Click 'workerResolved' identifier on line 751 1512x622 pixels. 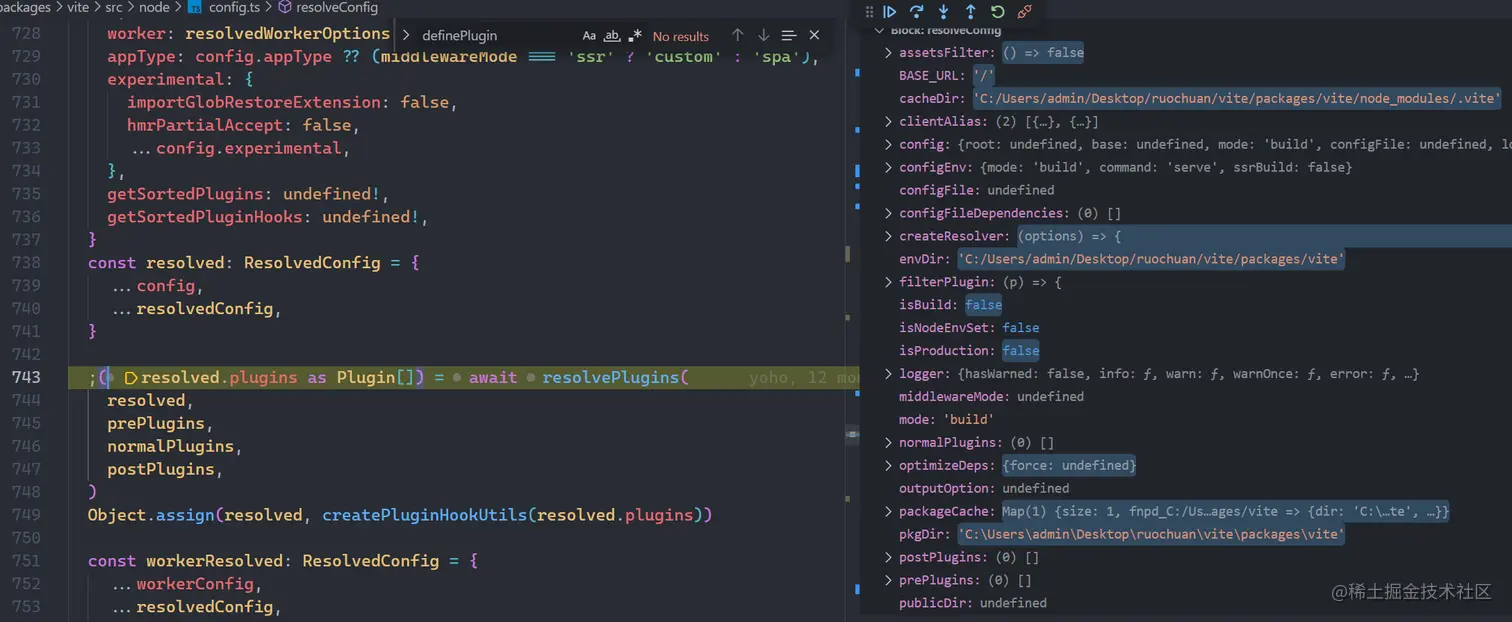click(x=215, y=561)
